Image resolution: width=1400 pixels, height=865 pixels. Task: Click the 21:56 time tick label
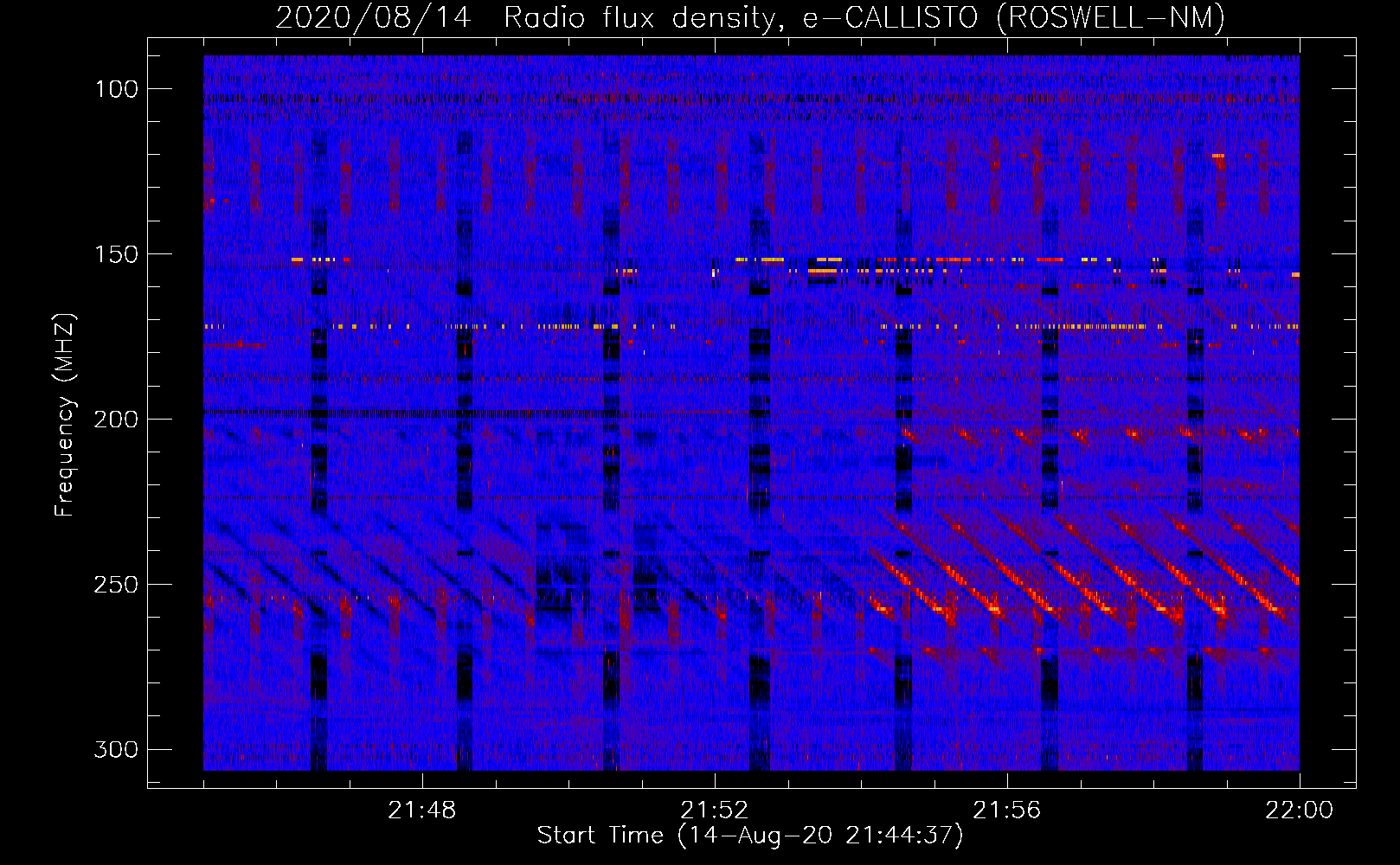click(x=1007, y=811)
